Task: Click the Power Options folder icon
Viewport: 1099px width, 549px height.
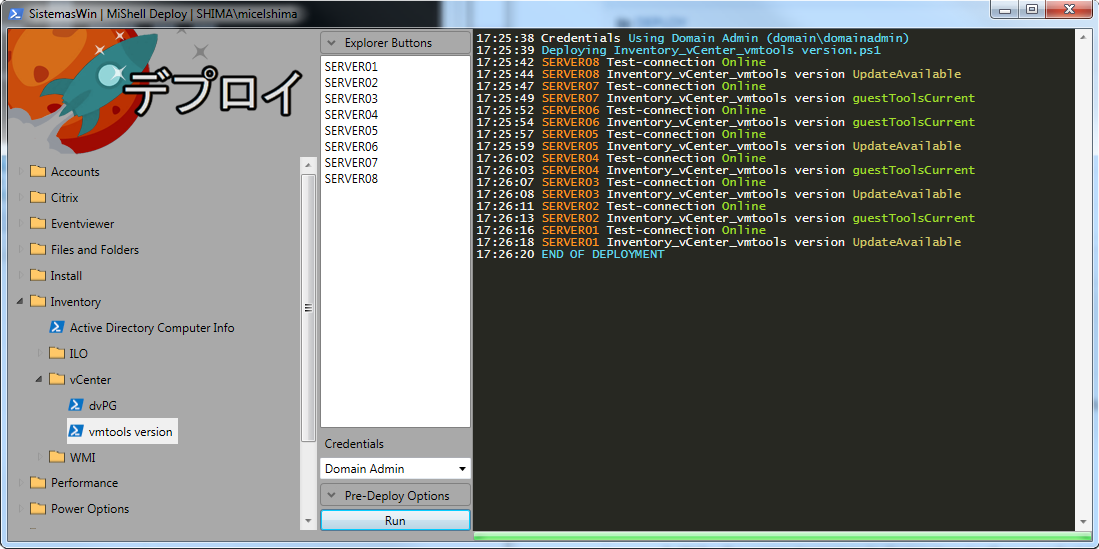Action: pyautogui.click(x=38, y=509)
